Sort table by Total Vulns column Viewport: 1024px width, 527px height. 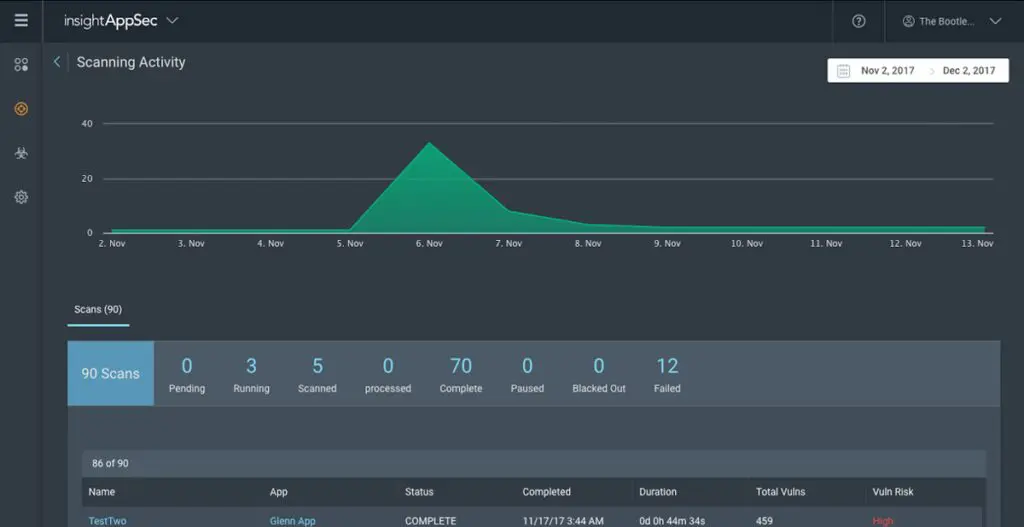point(780,492)
